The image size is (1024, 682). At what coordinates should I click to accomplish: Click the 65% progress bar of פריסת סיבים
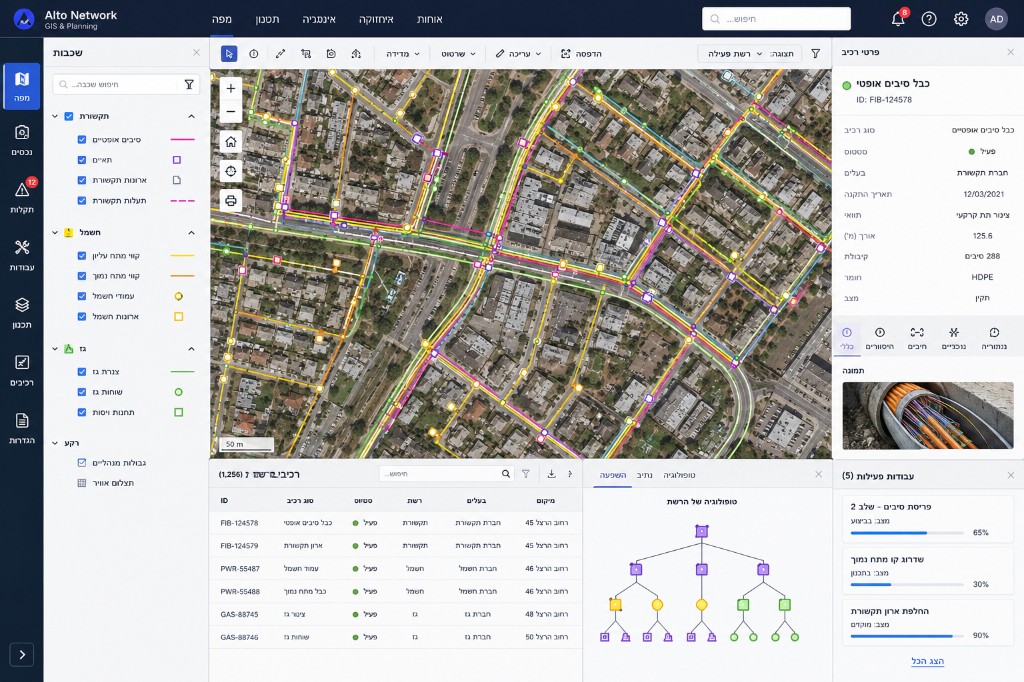(906, 533)
